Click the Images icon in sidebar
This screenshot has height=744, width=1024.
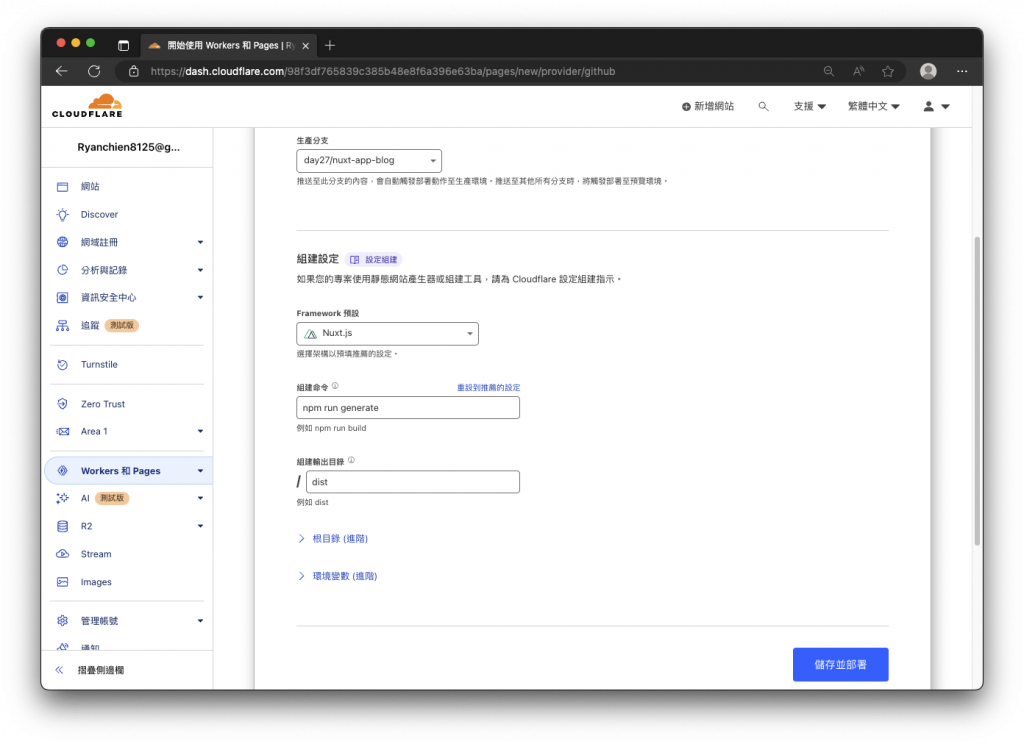(63, 582)
